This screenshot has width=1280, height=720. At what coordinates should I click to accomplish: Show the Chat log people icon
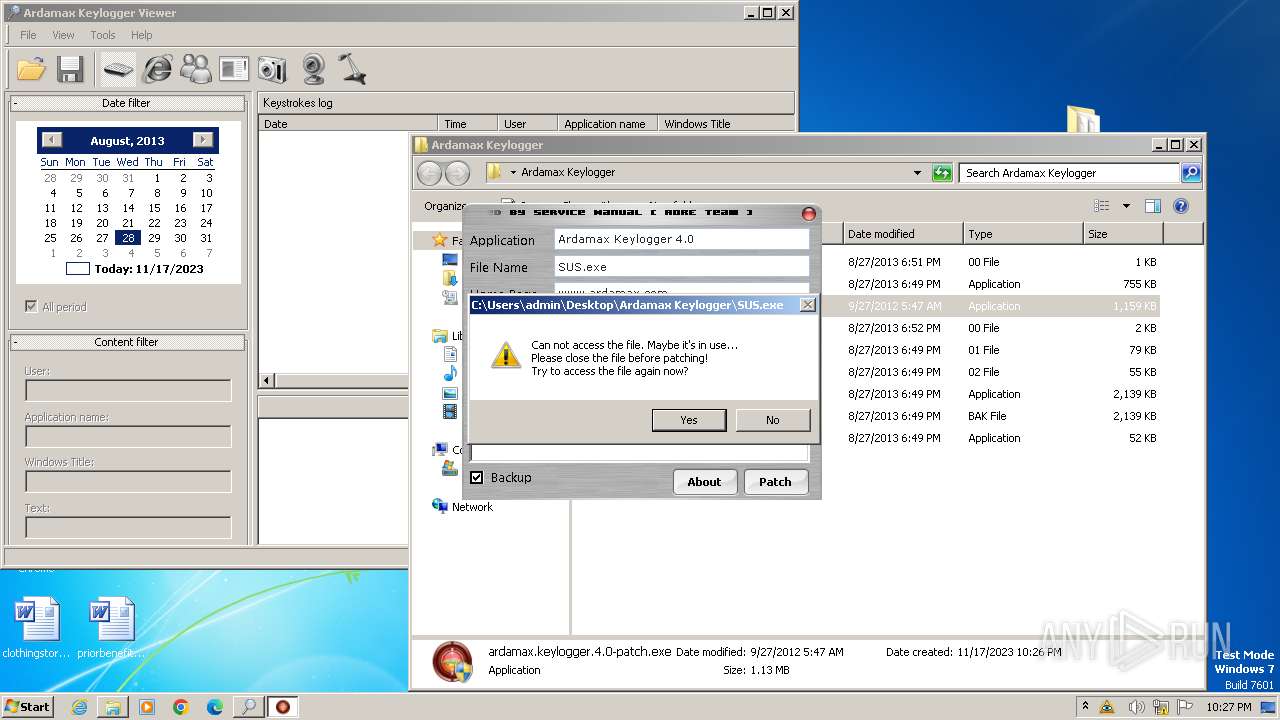pos(196,69)
